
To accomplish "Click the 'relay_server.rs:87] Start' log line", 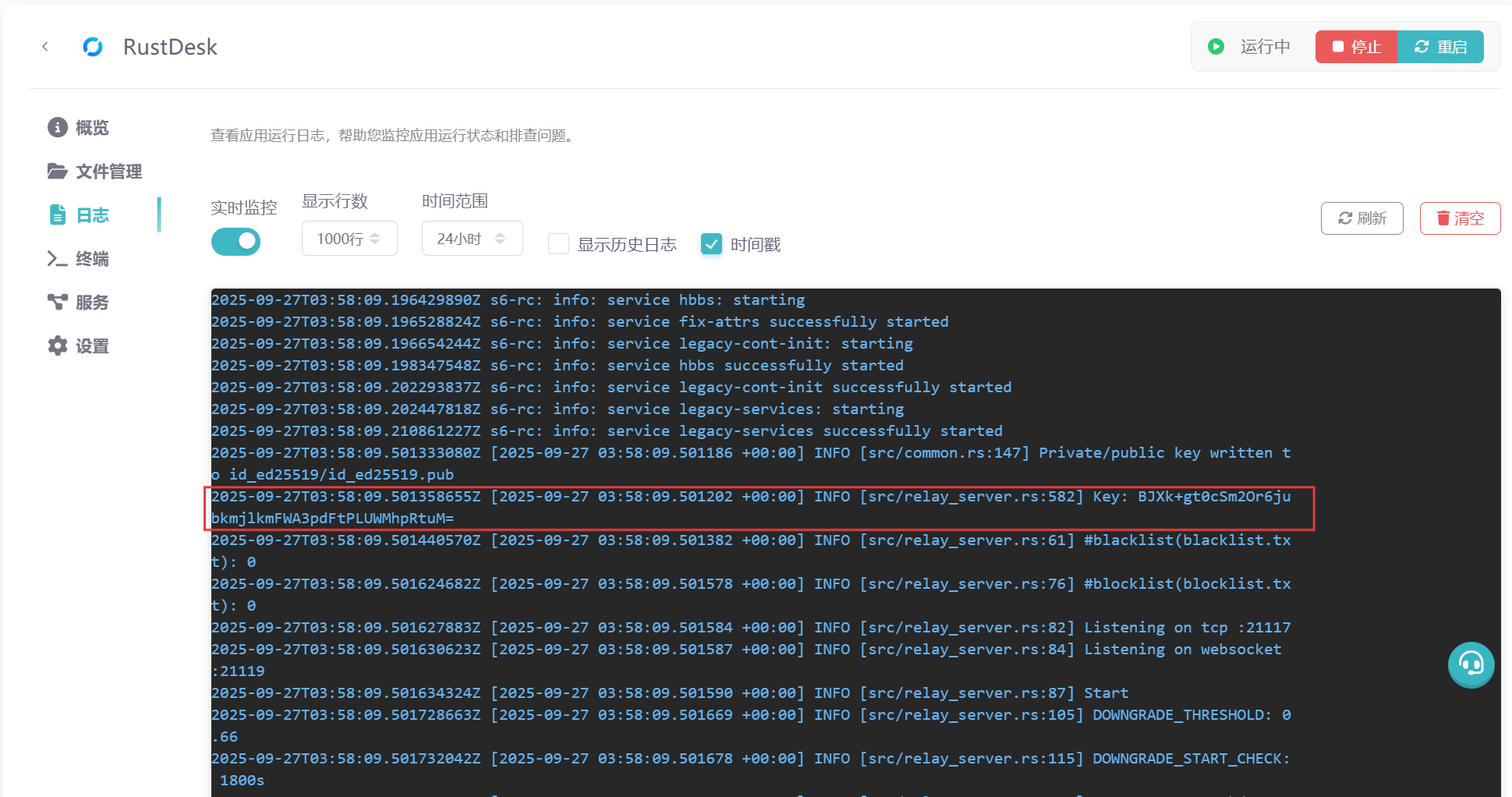I will [x=670, y=693].
